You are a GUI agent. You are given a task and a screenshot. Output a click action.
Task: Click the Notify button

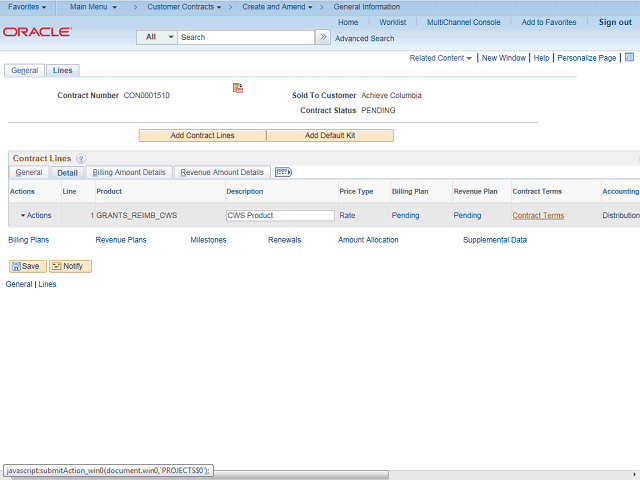coord(70,266)
